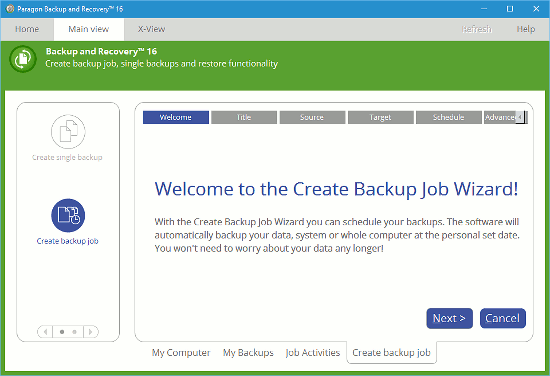550x376 pixels.
Task: Open the My Computer bottom tab
Action: [181, 352]
